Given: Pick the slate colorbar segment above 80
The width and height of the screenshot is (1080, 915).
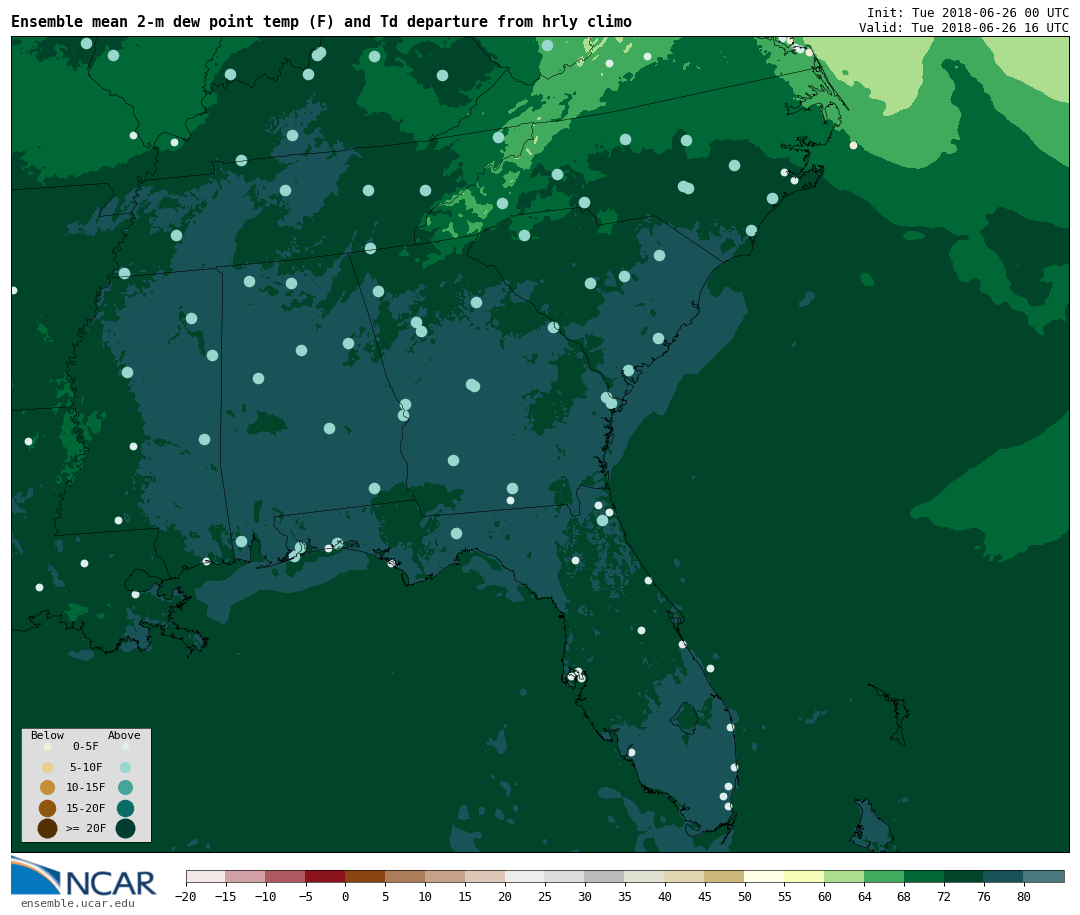Looking at the screenshot, I should coord(1044,876).
